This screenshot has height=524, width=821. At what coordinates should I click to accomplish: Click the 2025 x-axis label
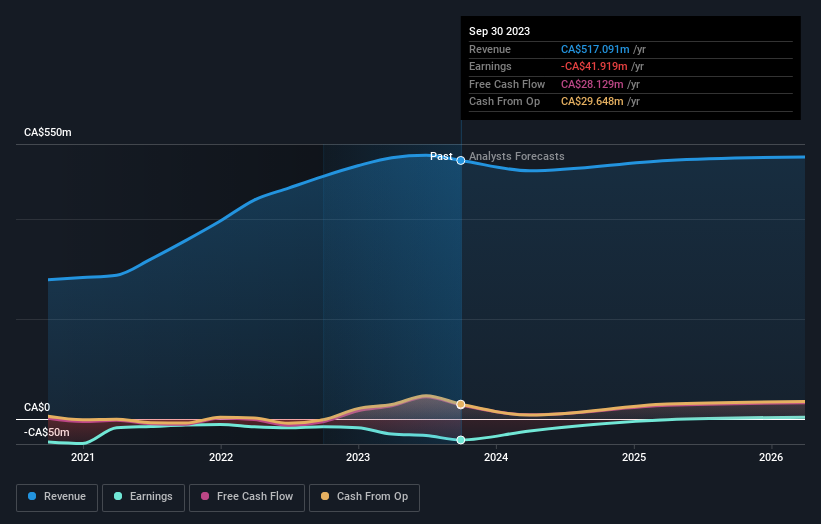point(634,457)
